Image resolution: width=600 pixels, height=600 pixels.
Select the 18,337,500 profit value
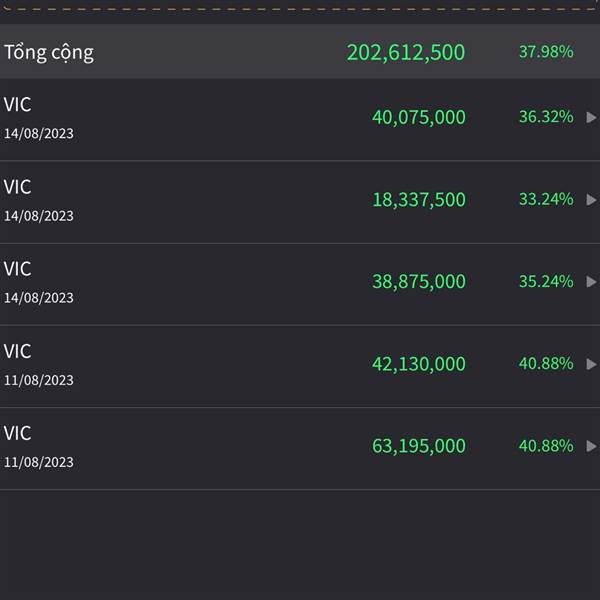[419, 200]
